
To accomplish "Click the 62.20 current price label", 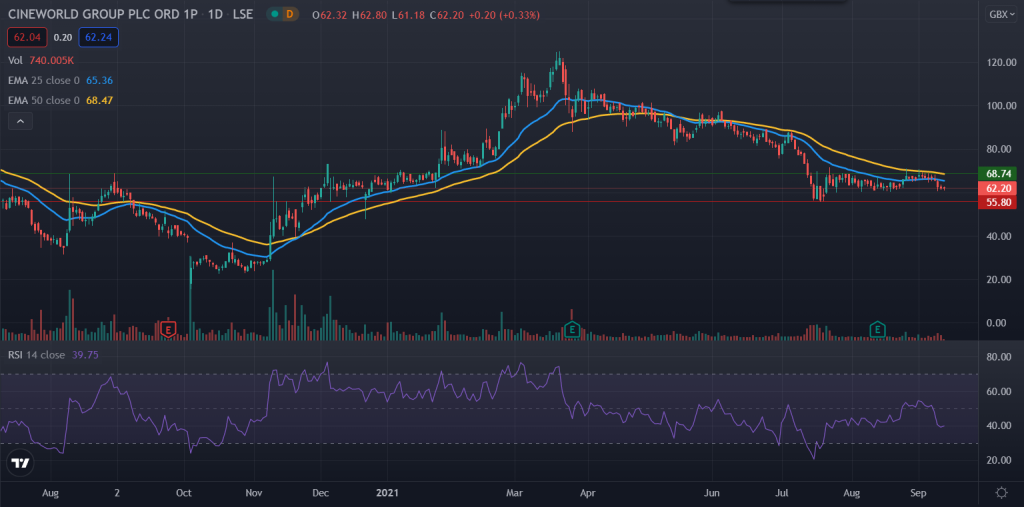I will (999, 188).
